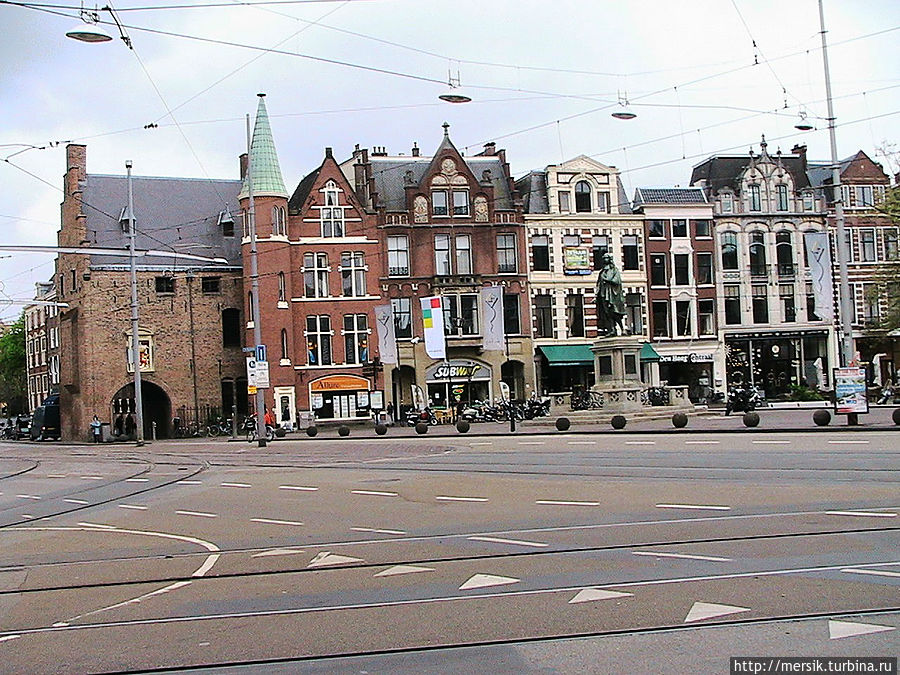Select the dark van parked at left
Screen dimensions: 900x675
pos(45,418)
